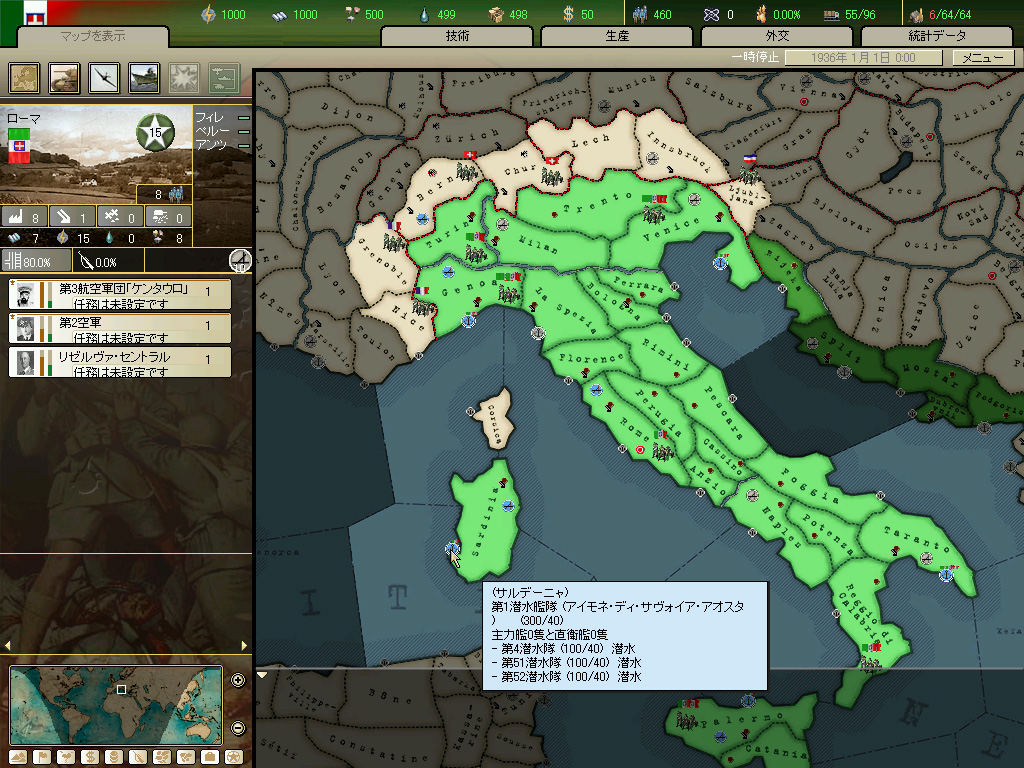Viewport: 1024px width, 768px height.
Task: Open the 生産 production tab
Action: coord(617,36)
